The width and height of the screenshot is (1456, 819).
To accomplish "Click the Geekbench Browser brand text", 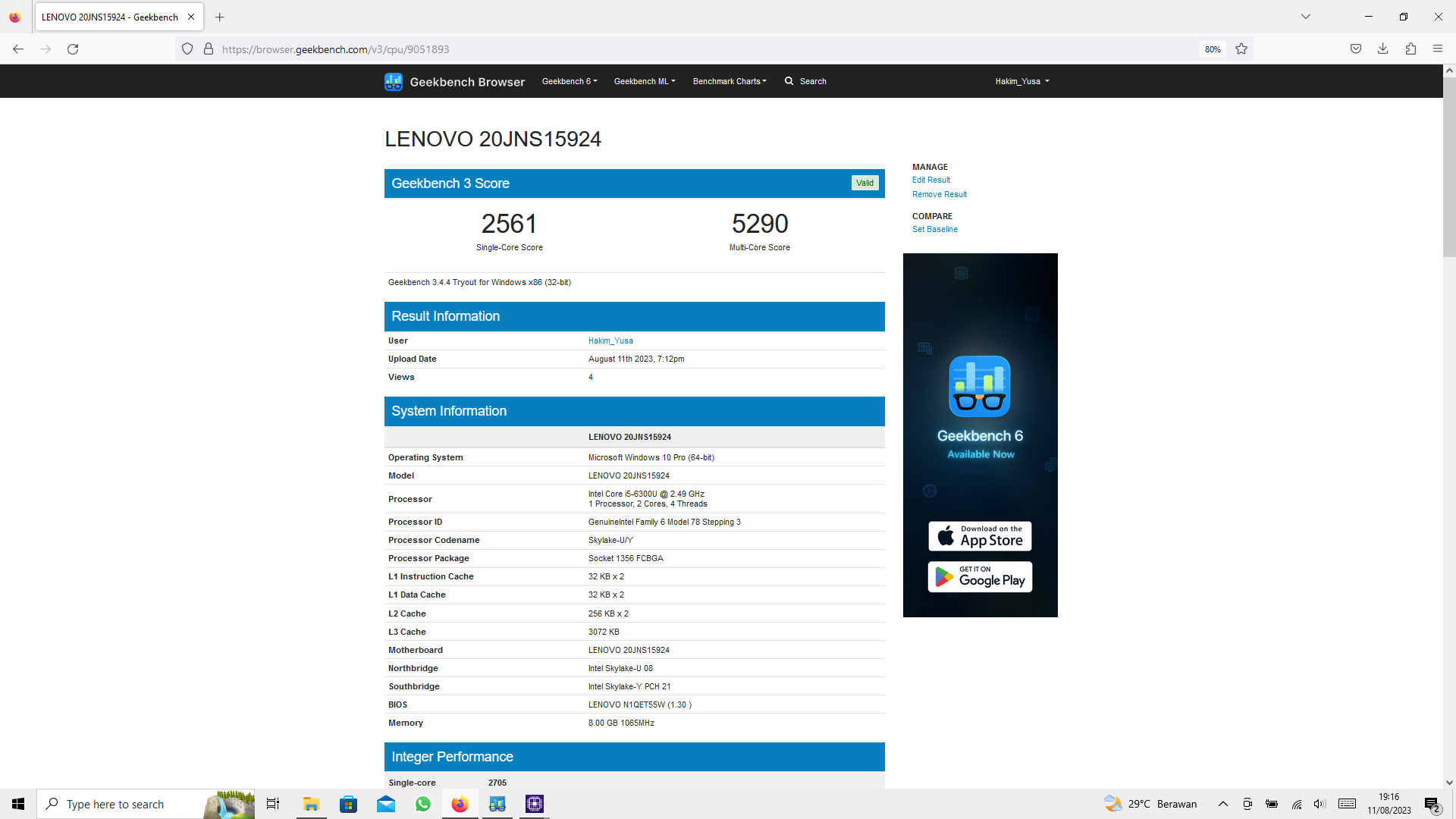I will (467, 82).
